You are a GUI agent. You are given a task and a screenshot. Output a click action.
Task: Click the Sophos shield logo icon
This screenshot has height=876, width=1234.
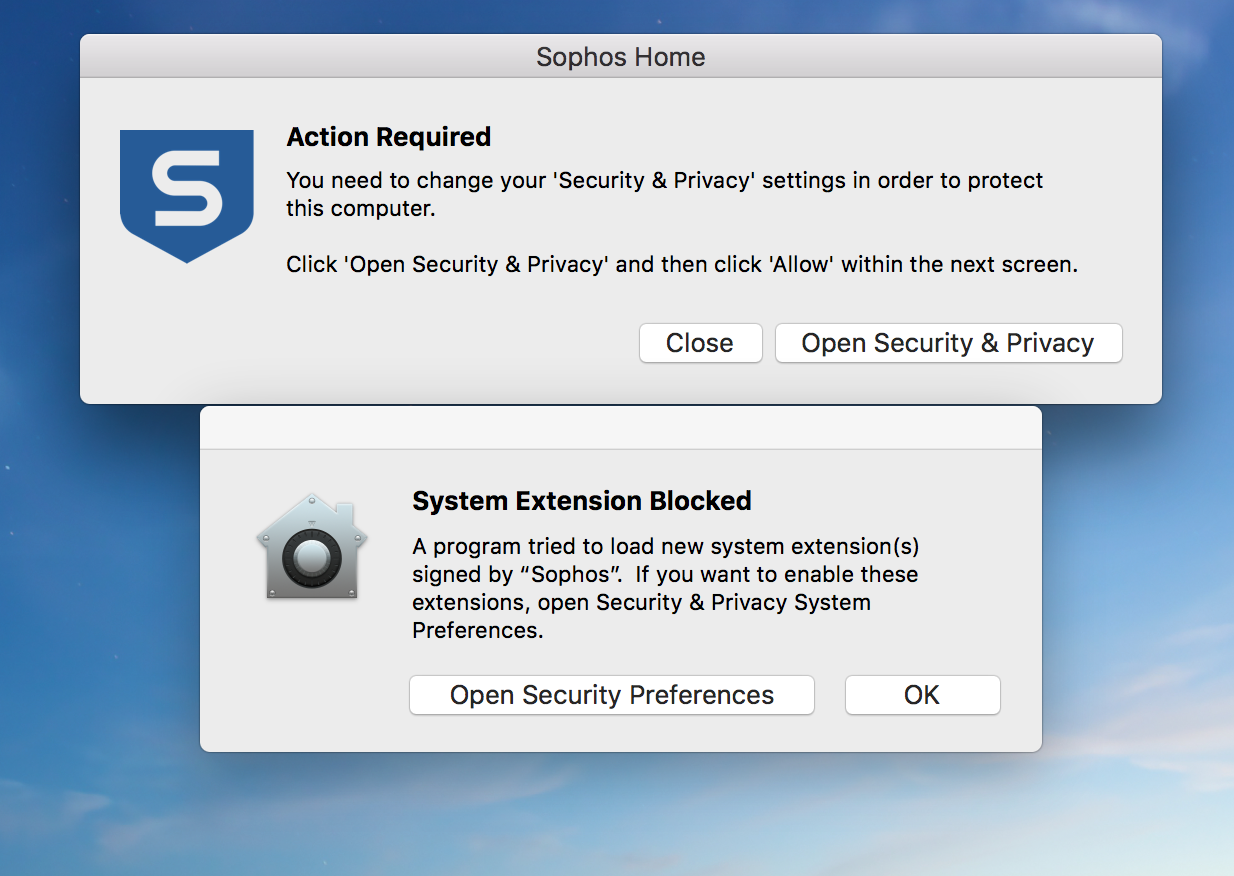187,196
